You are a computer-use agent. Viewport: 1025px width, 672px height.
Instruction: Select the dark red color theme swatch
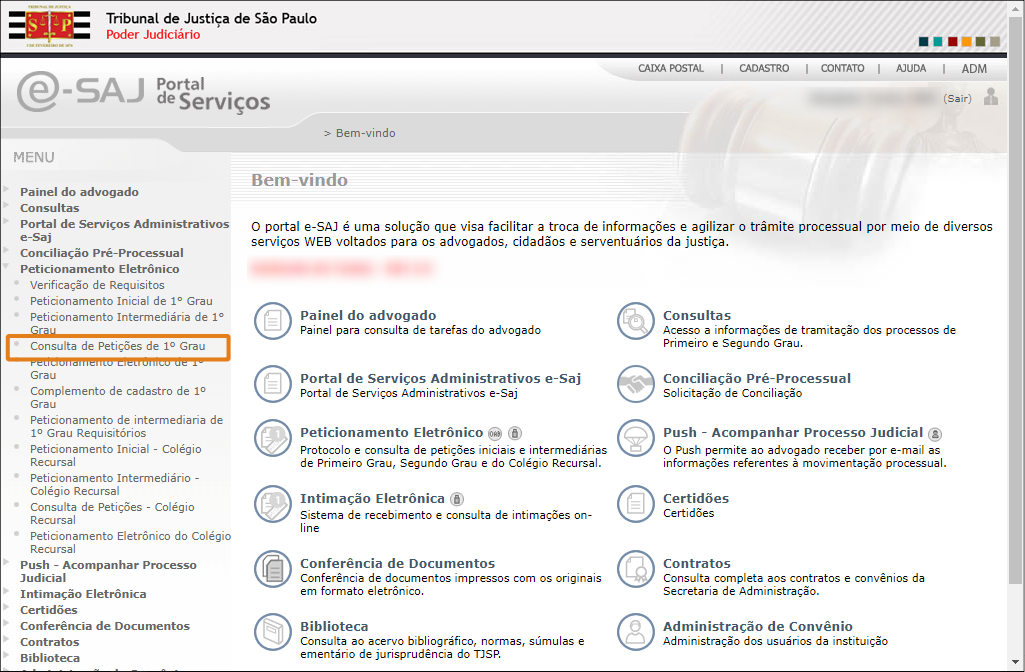(x=952, y=42)
